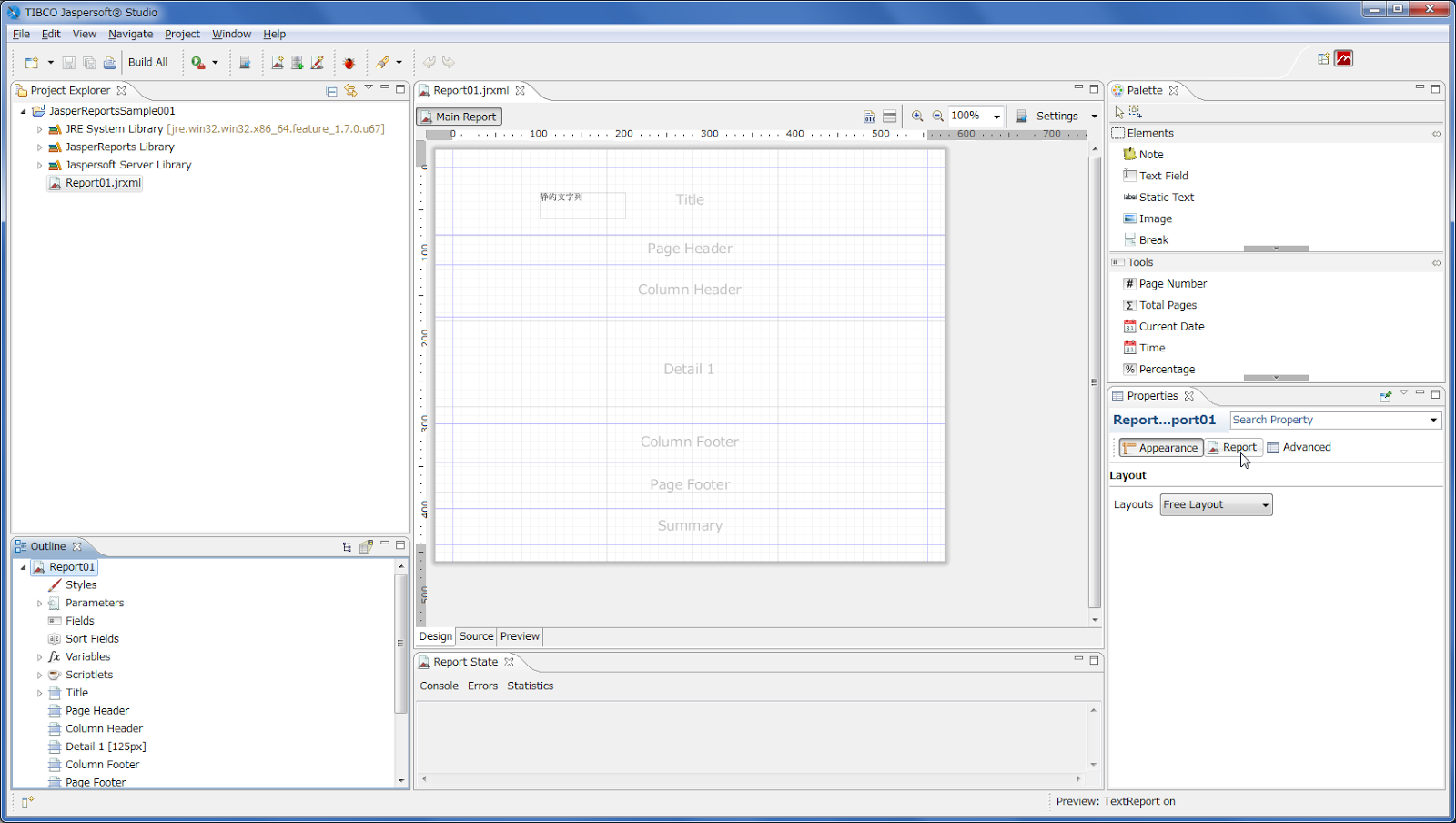Screen dimensions: 1456x823
Task: Click the Run report green play icon
Action: [x=197, y=63]
